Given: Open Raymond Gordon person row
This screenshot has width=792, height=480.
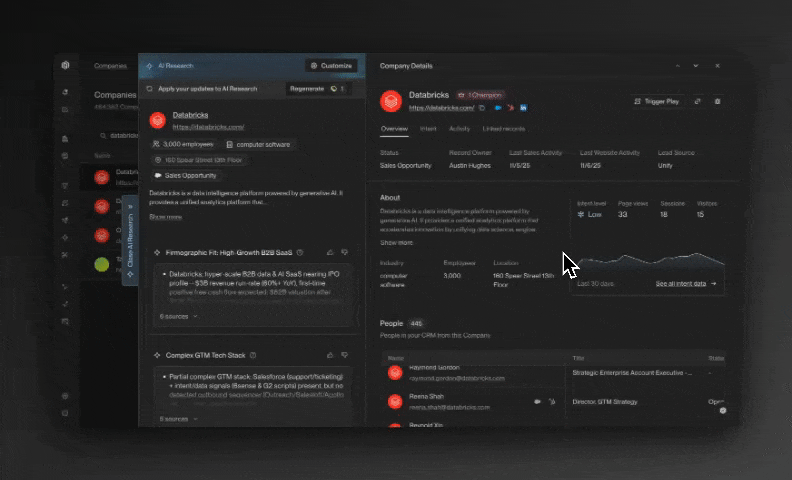Looking at the screenshot, I should [553, 373].
